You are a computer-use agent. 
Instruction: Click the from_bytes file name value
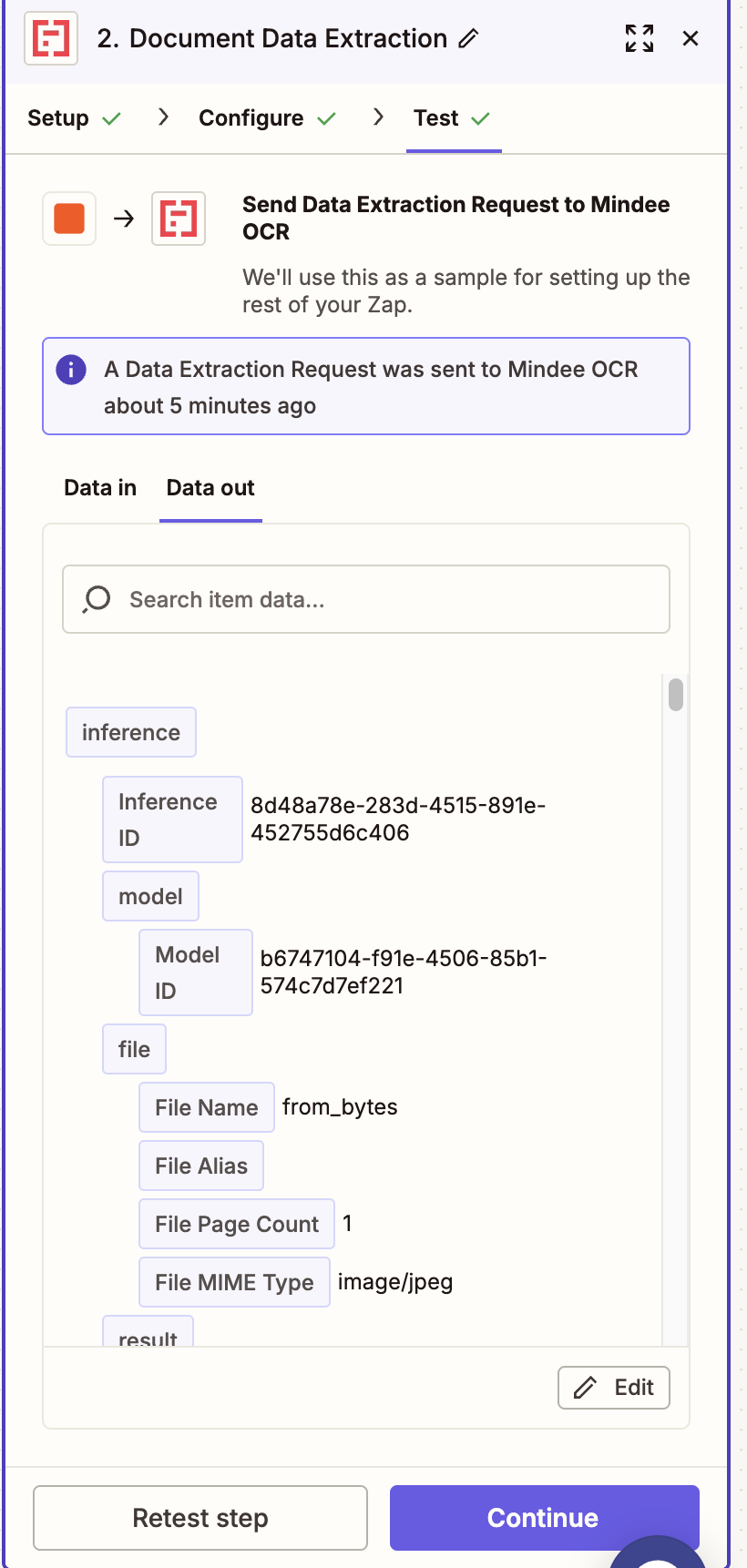coord(340,1107)
